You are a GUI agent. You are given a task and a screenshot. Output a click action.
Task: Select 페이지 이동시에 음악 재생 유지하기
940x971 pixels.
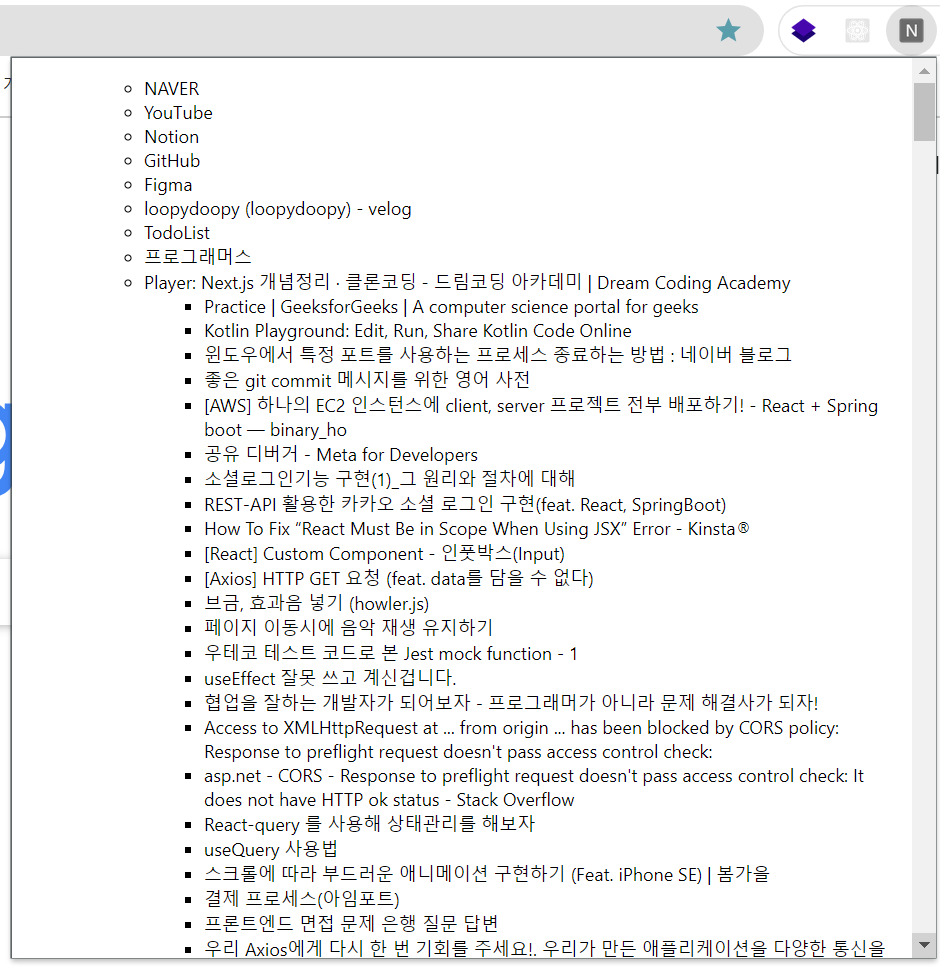(349, 628)
